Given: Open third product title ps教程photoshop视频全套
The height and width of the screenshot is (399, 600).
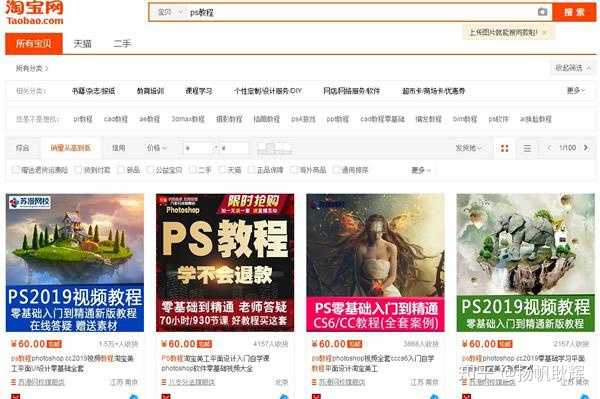Looking at the screenshot, I should (x=373, y=363).
